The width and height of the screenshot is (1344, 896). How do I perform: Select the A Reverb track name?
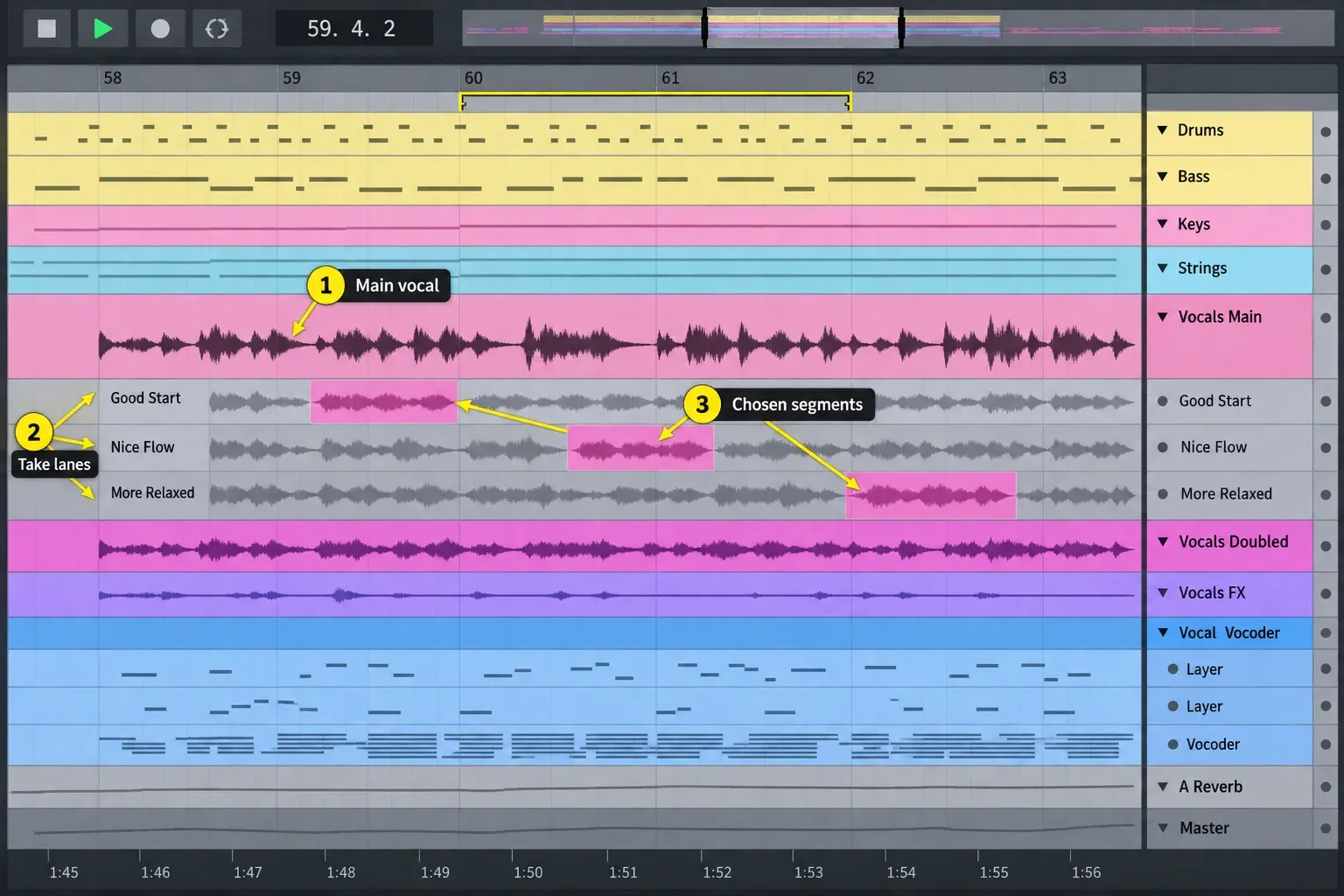[1211, 787]
